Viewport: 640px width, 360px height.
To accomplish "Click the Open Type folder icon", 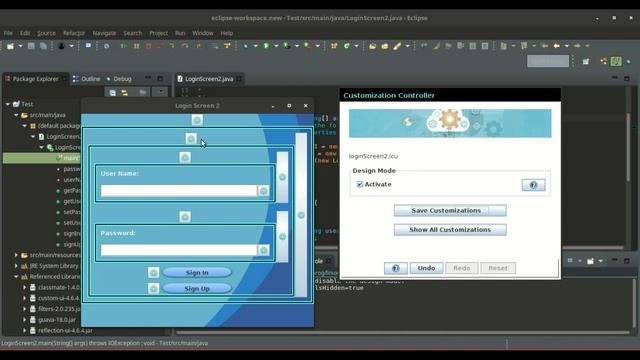I will click(x=372, y=46).
